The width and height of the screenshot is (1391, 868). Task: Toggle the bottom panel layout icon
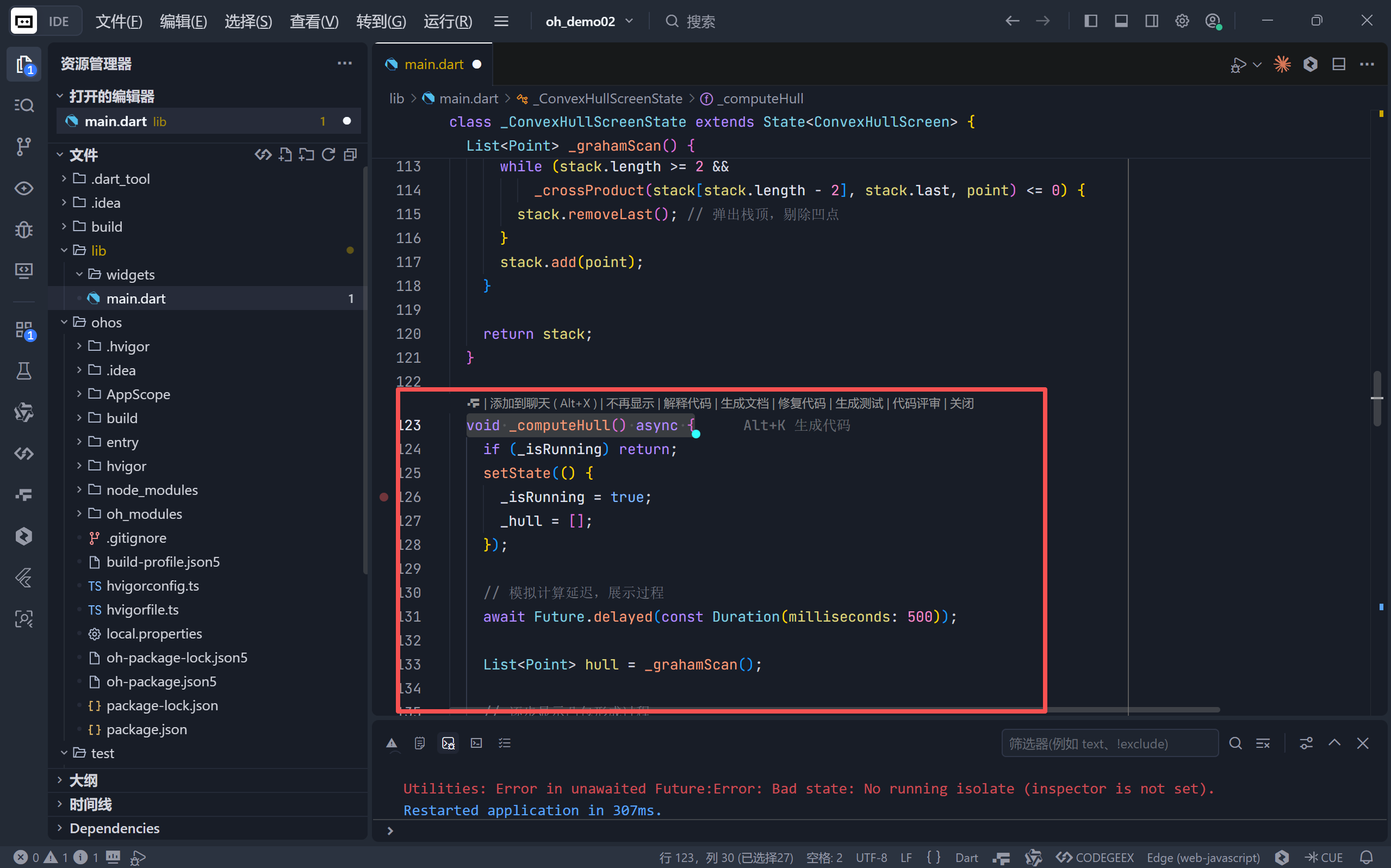[1121, 21]
